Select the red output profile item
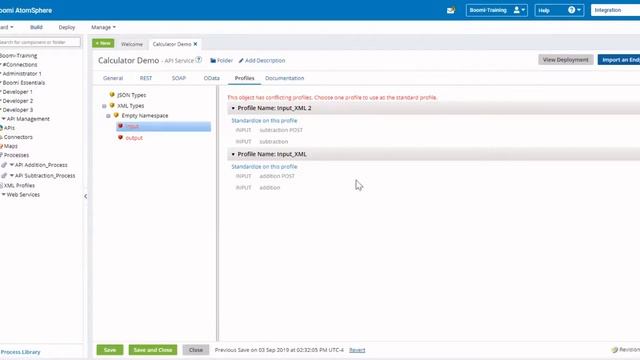640x360 pixels. coord(134,138)
